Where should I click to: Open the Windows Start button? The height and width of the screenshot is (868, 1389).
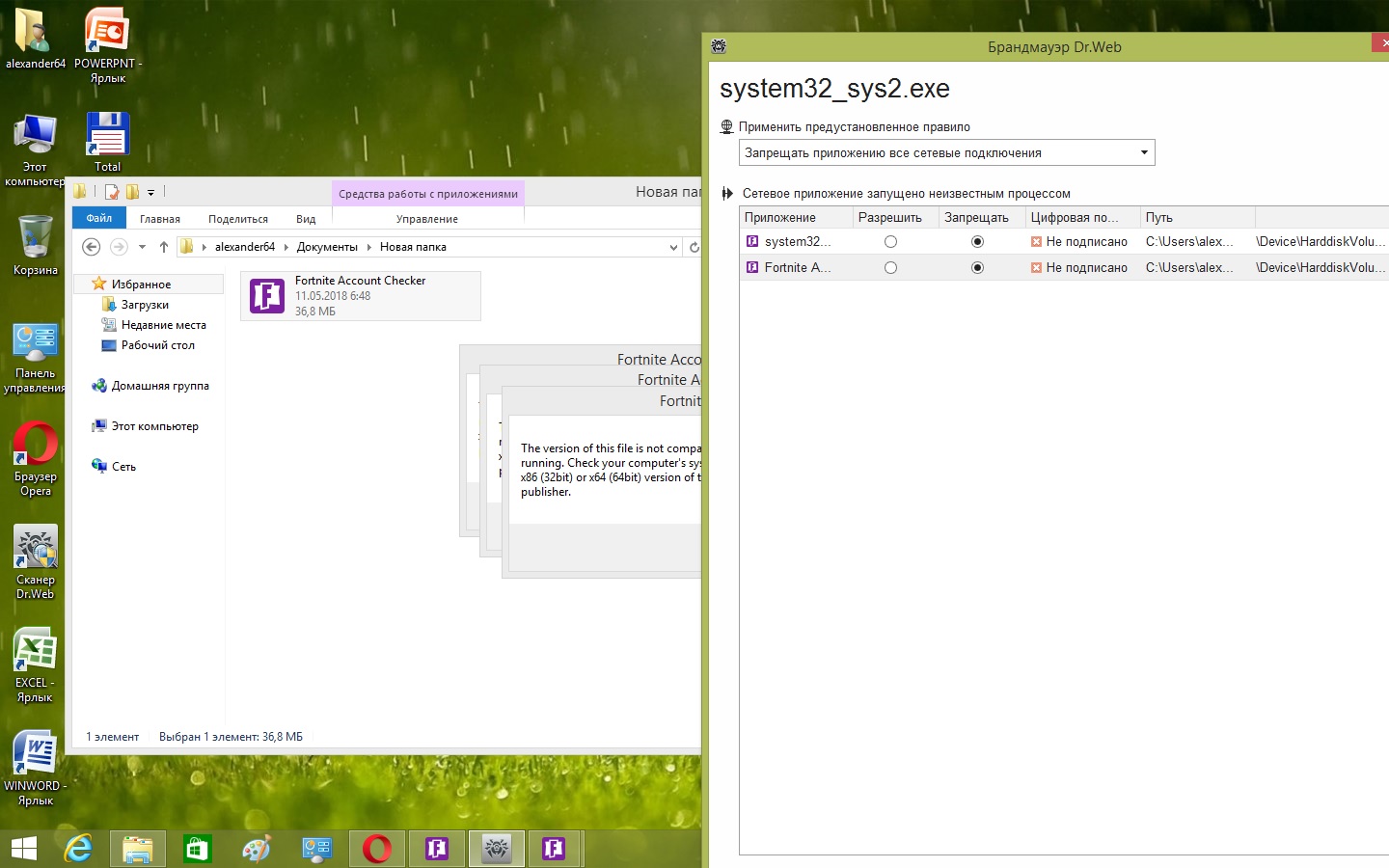(24, 849)
